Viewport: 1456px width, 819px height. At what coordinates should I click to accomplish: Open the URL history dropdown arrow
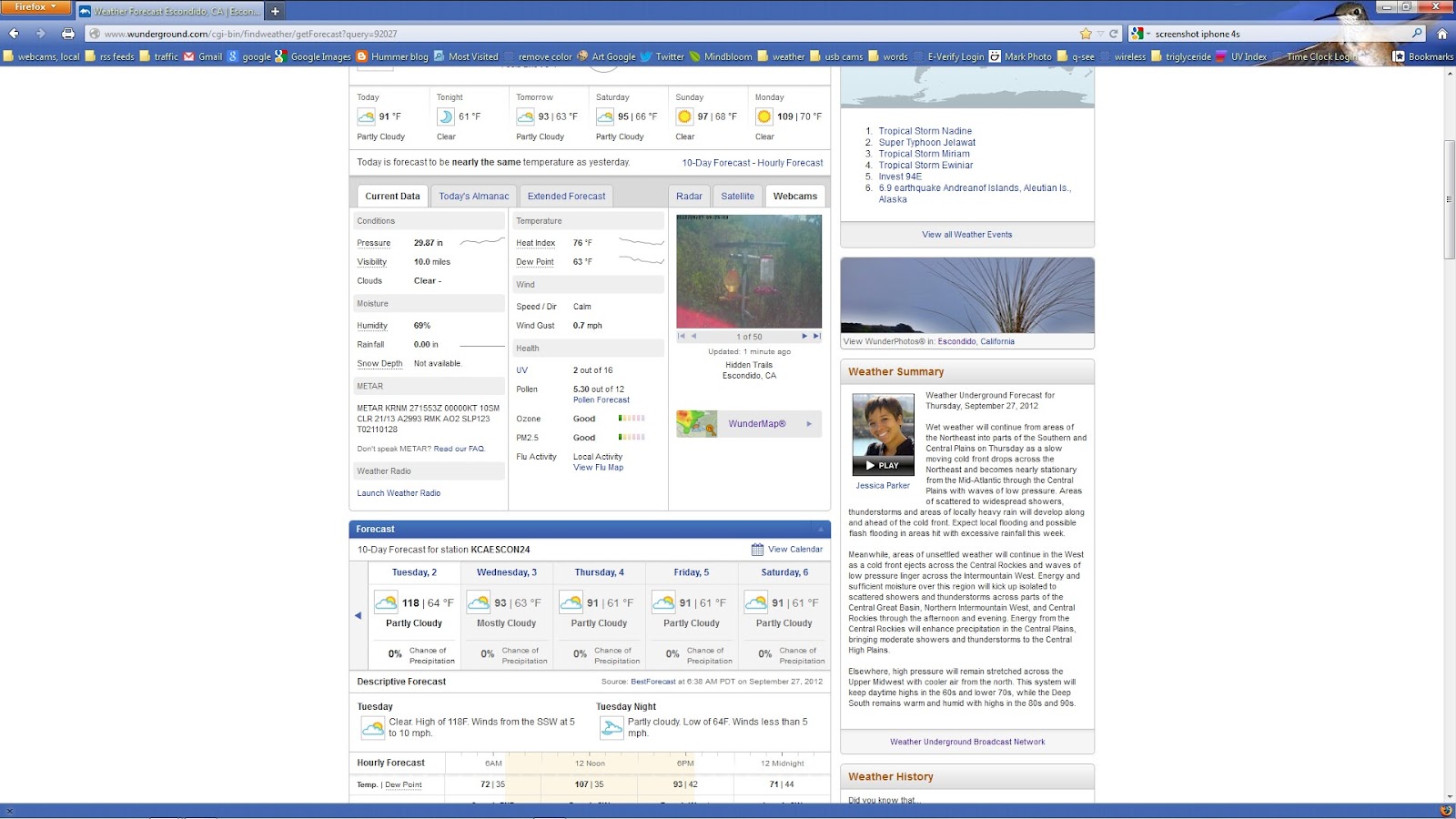tap(1099, 34)
